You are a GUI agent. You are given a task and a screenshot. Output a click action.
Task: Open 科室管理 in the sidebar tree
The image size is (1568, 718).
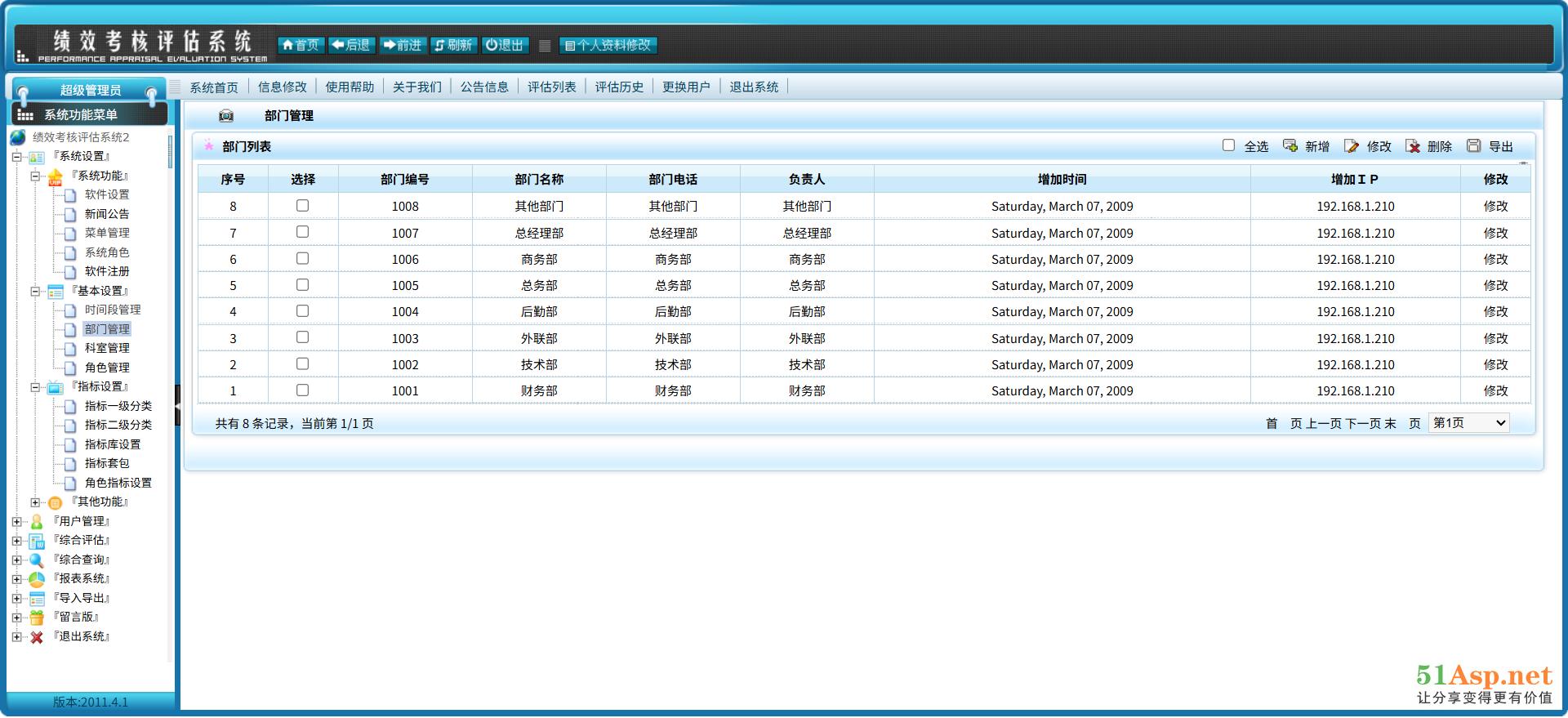107,348
